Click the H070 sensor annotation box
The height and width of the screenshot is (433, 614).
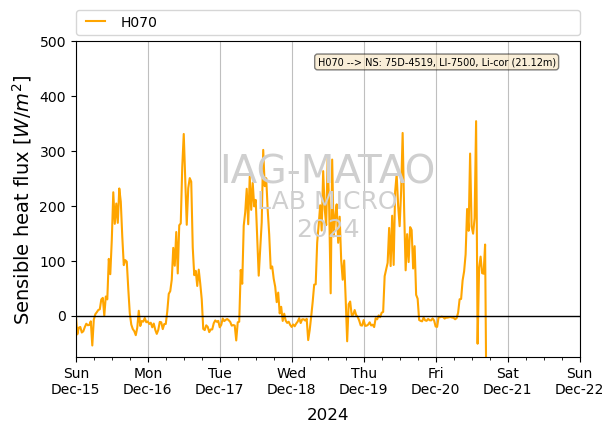[436, 62]
